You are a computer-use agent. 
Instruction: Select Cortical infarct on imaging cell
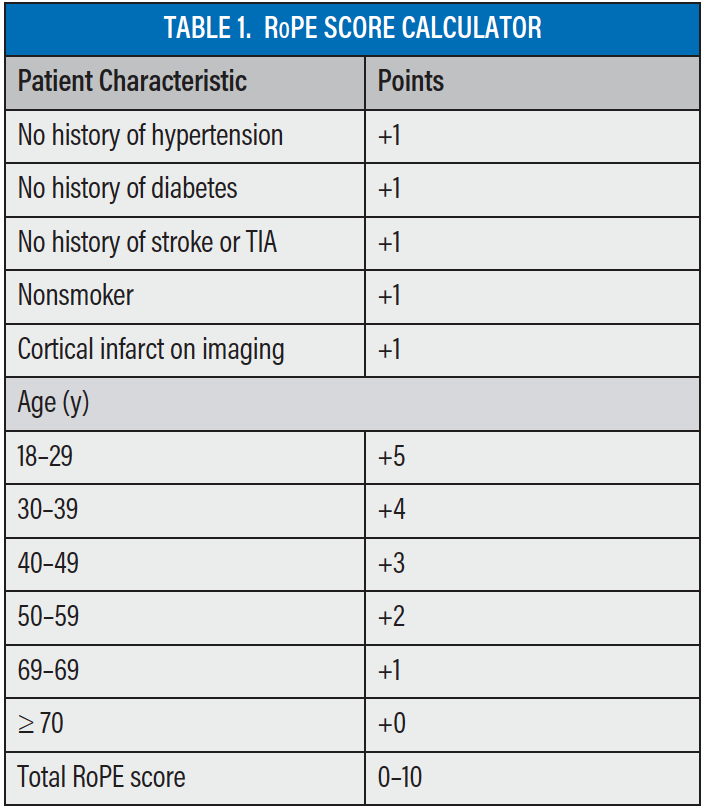[x=151, y=350]
